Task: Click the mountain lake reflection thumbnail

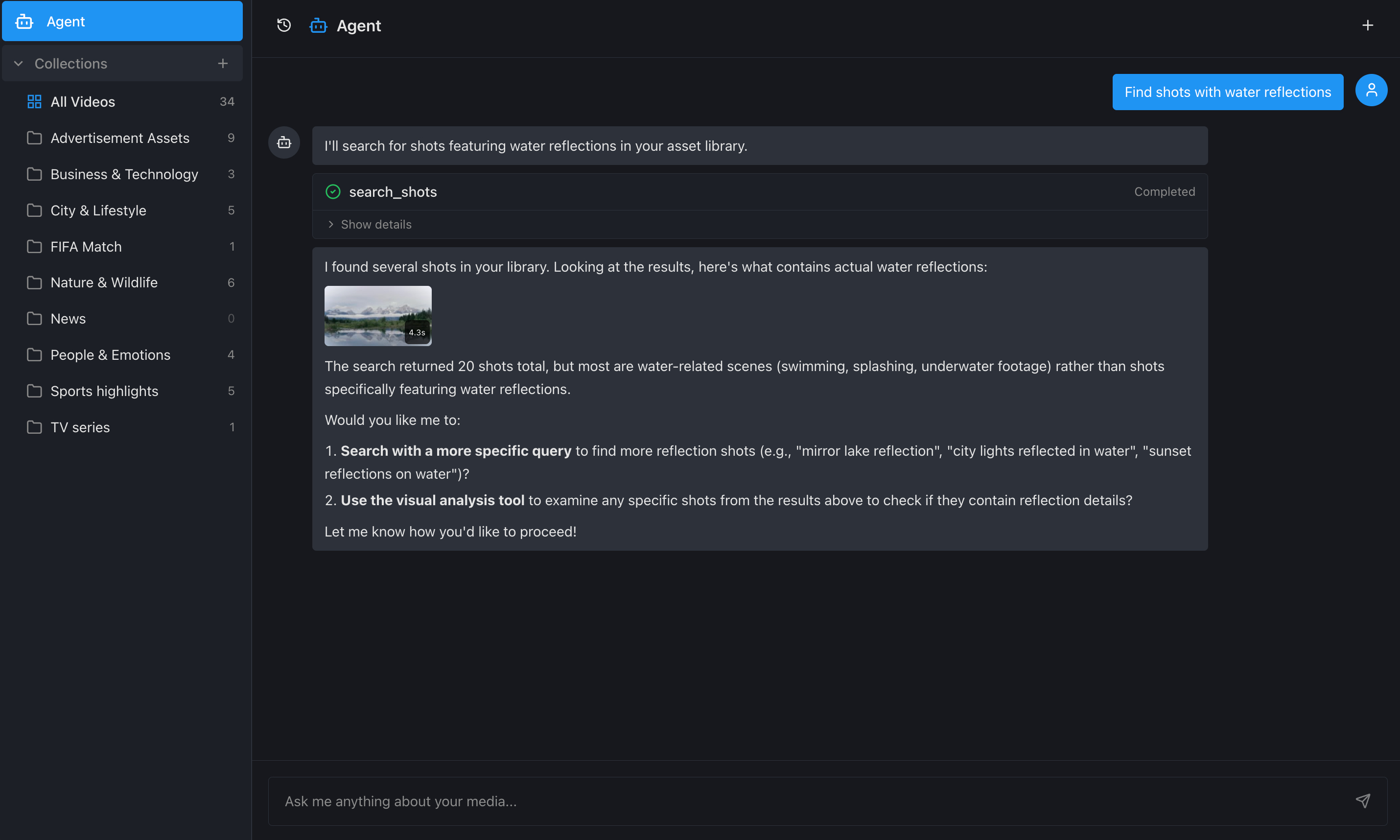Action: (x=377, y=315)
